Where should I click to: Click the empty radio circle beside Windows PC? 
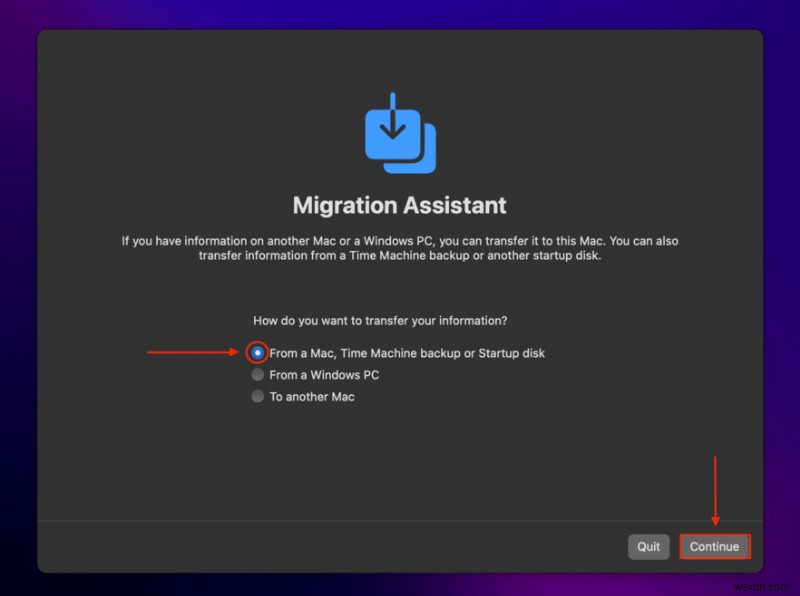[258, 375]
